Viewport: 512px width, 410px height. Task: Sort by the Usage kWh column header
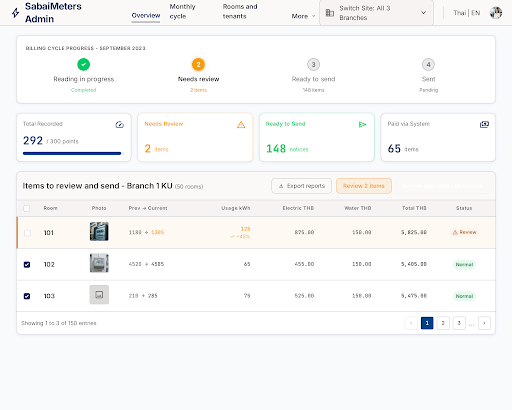click(236, 208)
